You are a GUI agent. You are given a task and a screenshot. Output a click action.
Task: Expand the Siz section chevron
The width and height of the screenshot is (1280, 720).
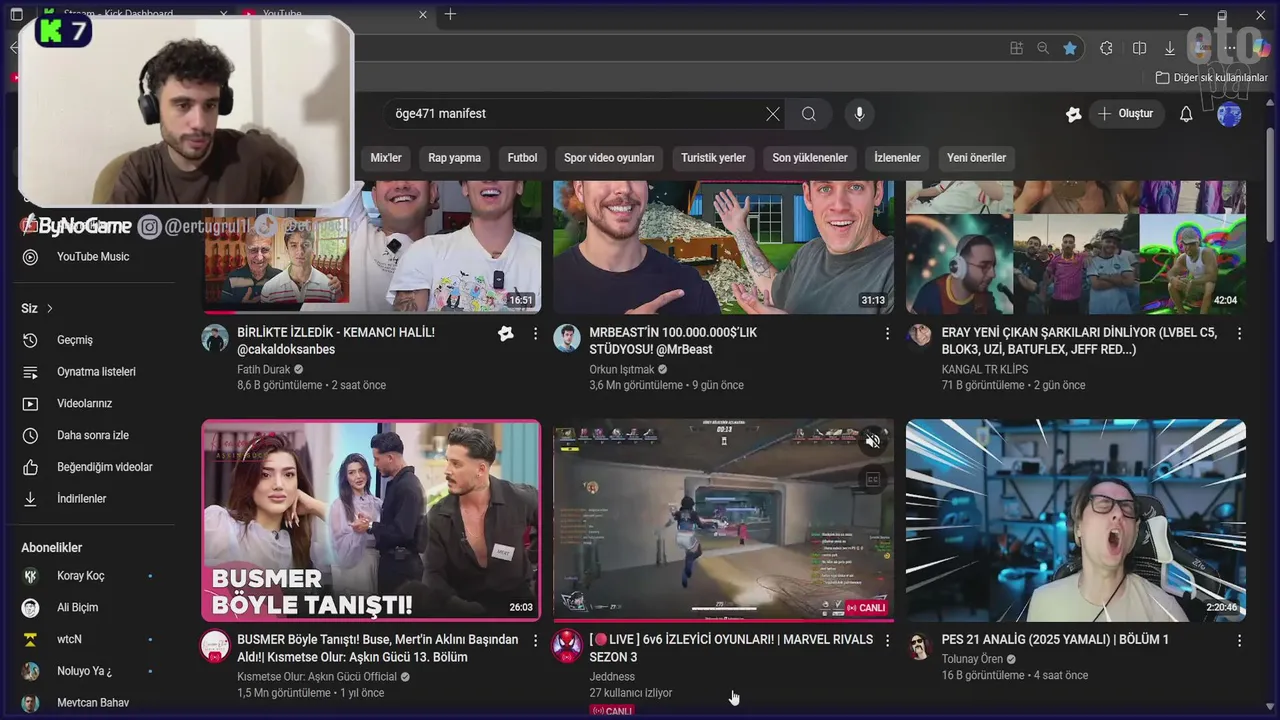click(x=49, y=308)
